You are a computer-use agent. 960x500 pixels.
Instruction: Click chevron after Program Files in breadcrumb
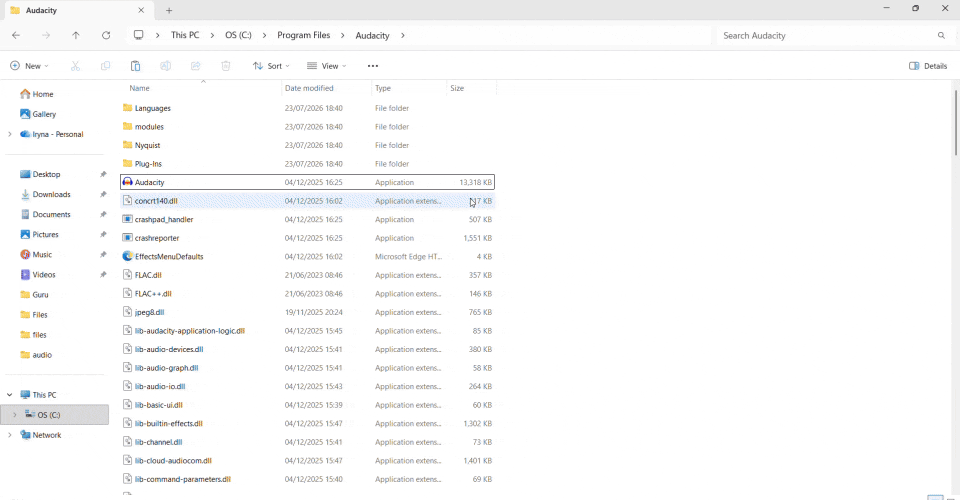point(343,35)
